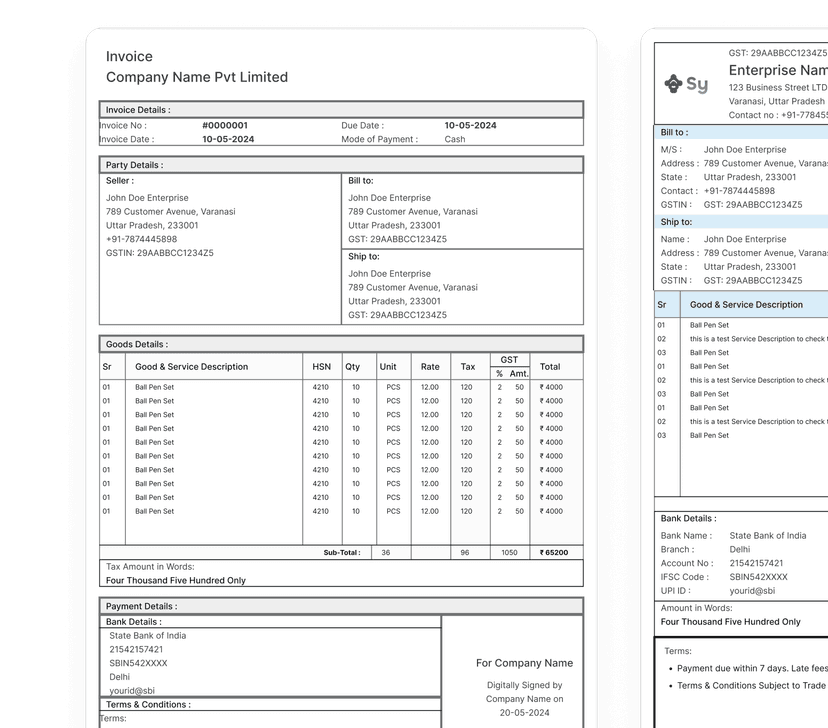Click the HSN column header
Screen dimensions: 828x728
click(322, 366)
